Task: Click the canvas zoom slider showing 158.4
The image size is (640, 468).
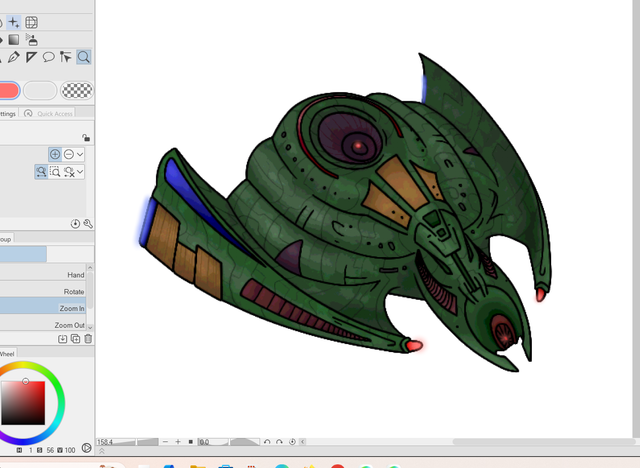Action: click(x=127, y=442)
